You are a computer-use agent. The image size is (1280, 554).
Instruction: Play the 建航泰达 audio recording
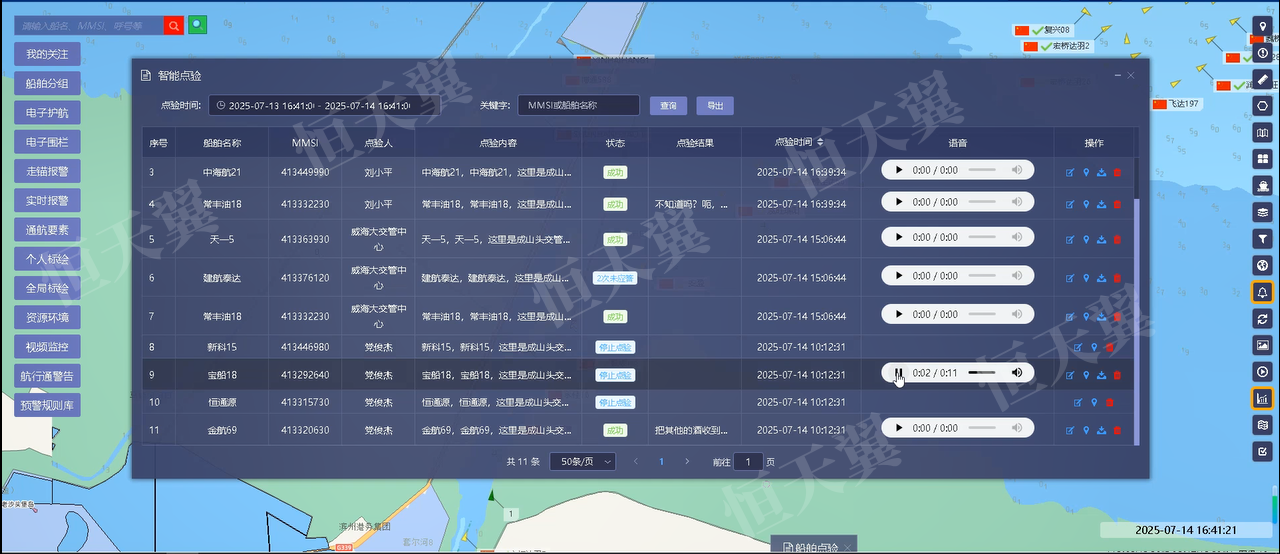click(x=898, y=276)
